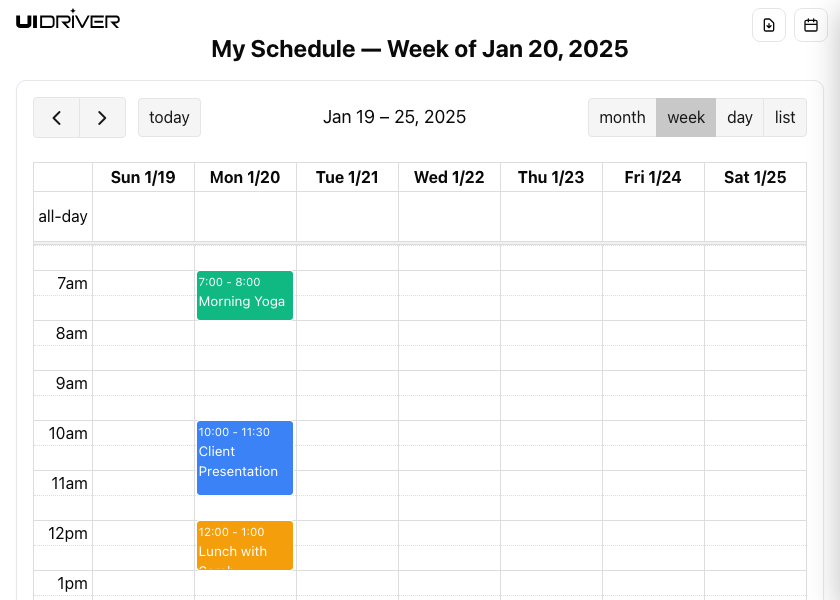Click the Sun 1/19 column header
Screen dimensions: 840x600
pyautogui.click(x=143, y=177)
